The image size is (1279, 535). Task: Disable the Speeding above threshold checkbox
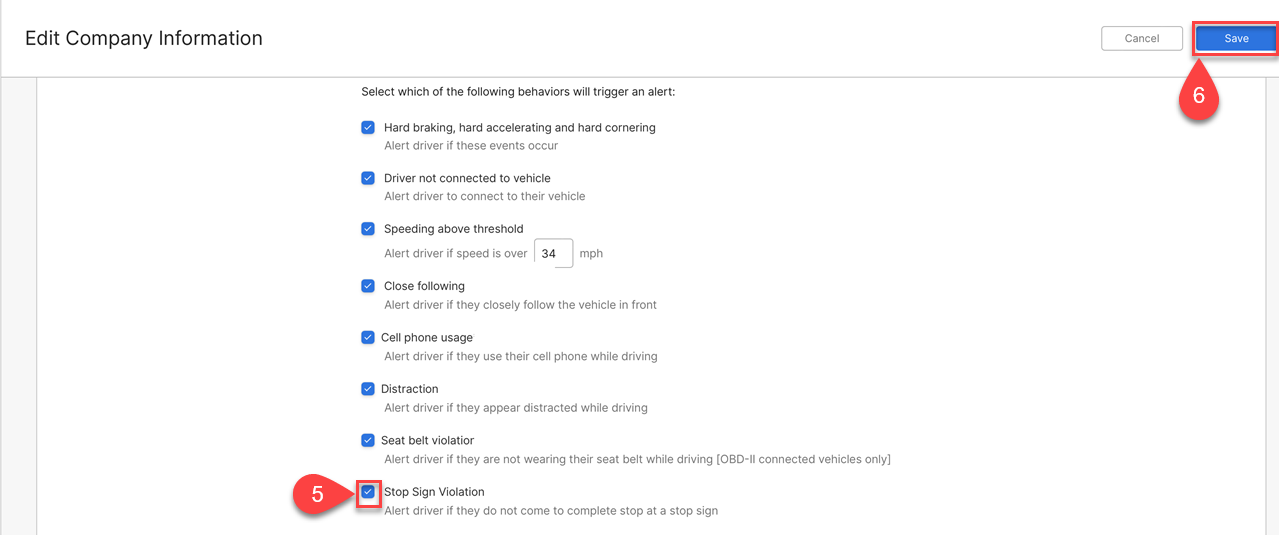tap(368, 229)
